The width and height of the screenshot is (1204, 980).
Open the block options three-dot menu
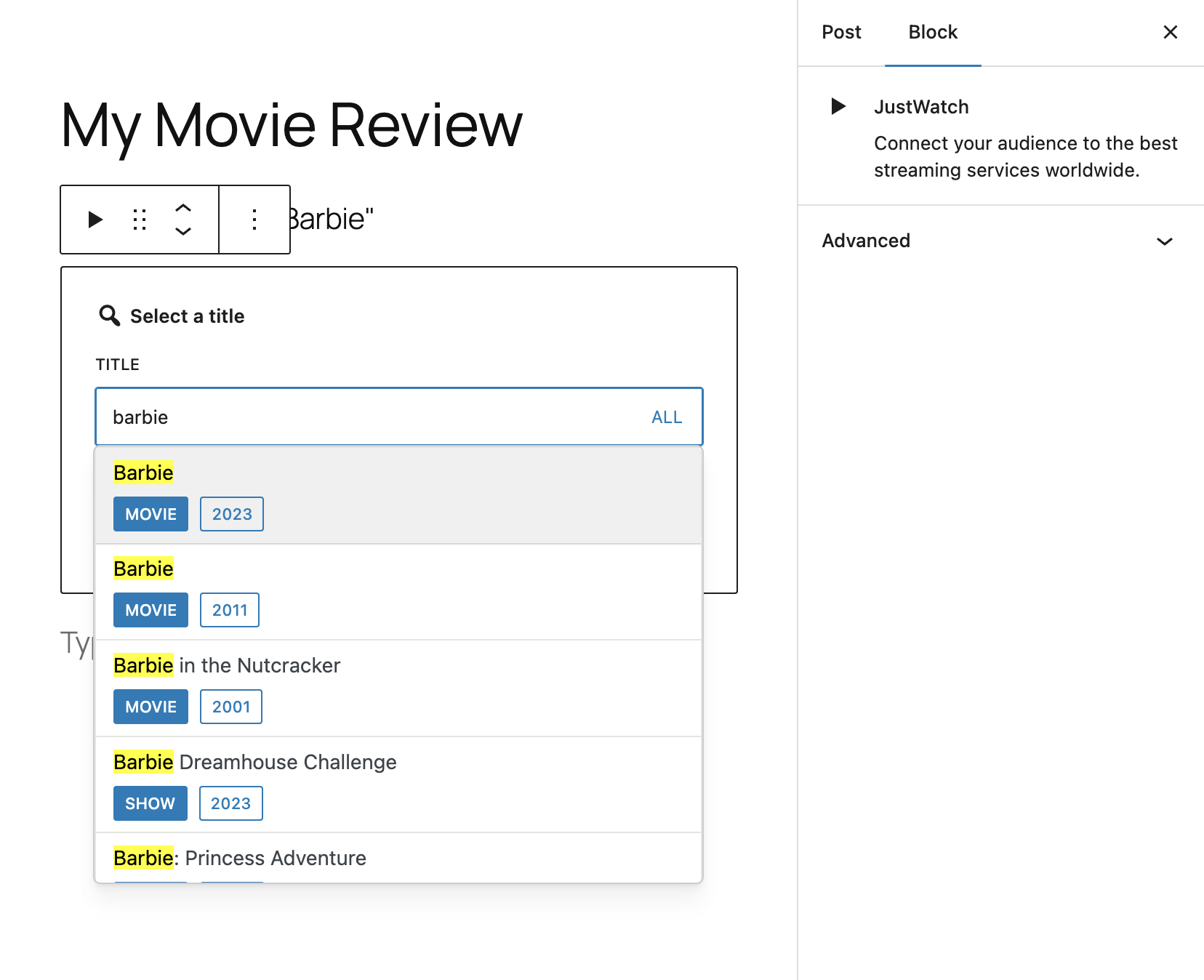[x=254, y=220]
